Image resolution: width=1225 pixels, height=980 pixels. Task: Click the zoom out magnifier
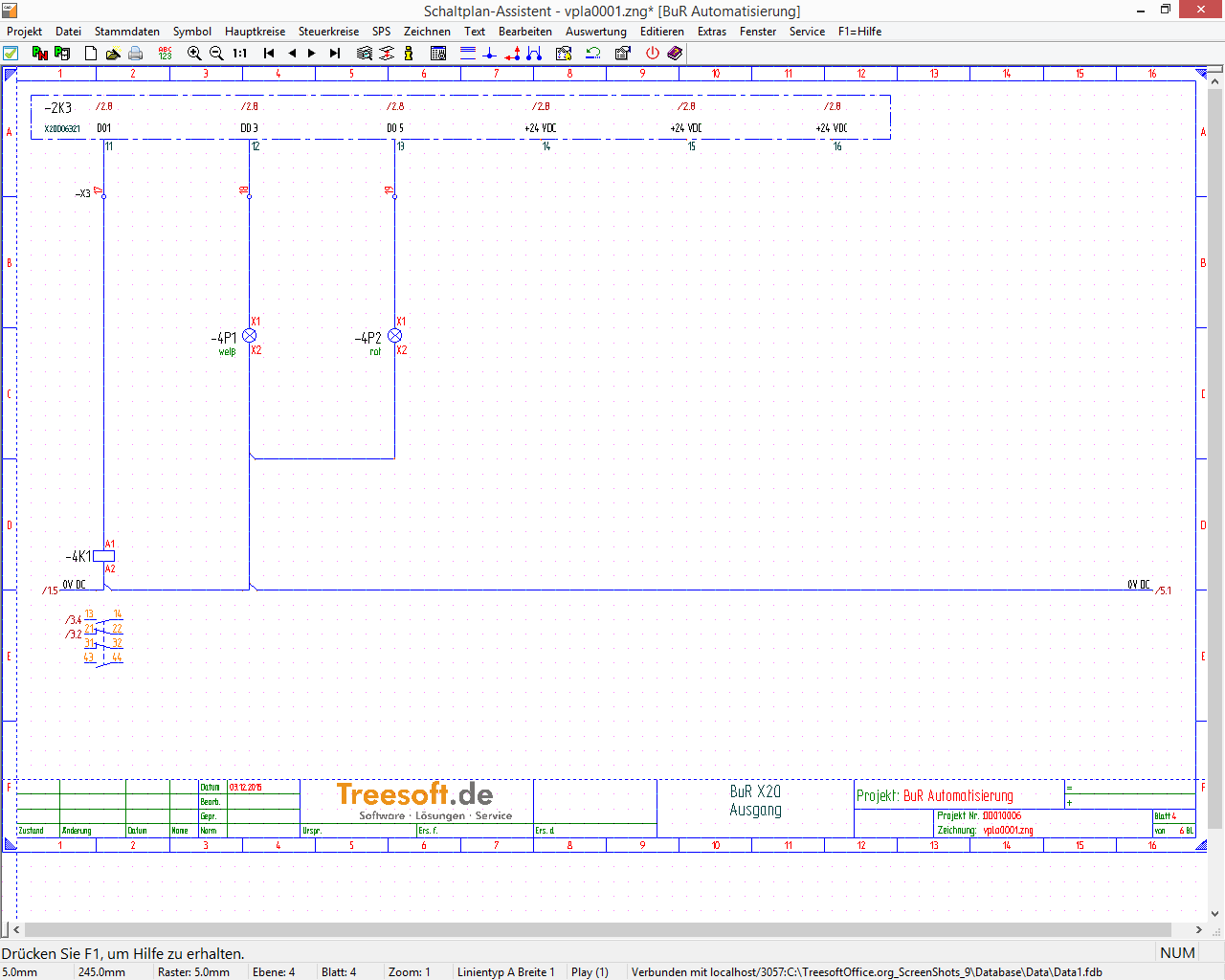[x=216, y=54]
